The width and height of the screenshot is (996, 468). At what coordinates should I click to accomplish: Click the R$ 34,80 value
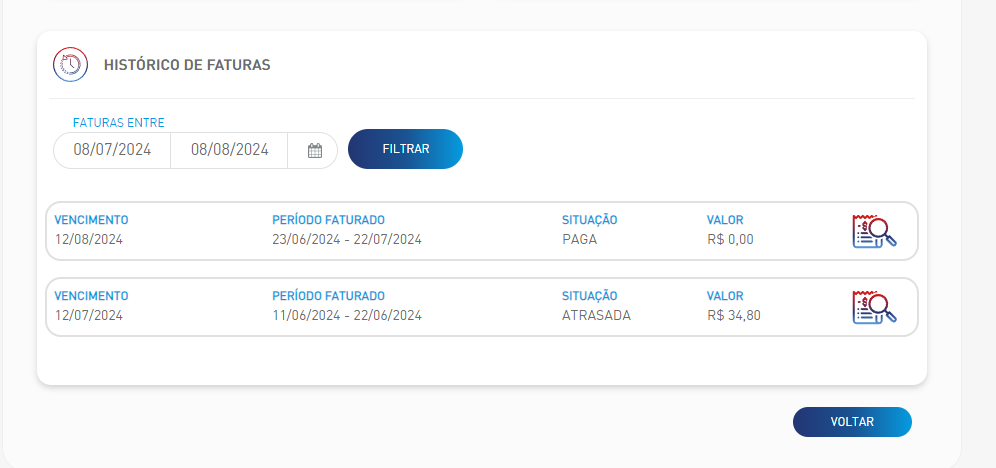point(734,316)
